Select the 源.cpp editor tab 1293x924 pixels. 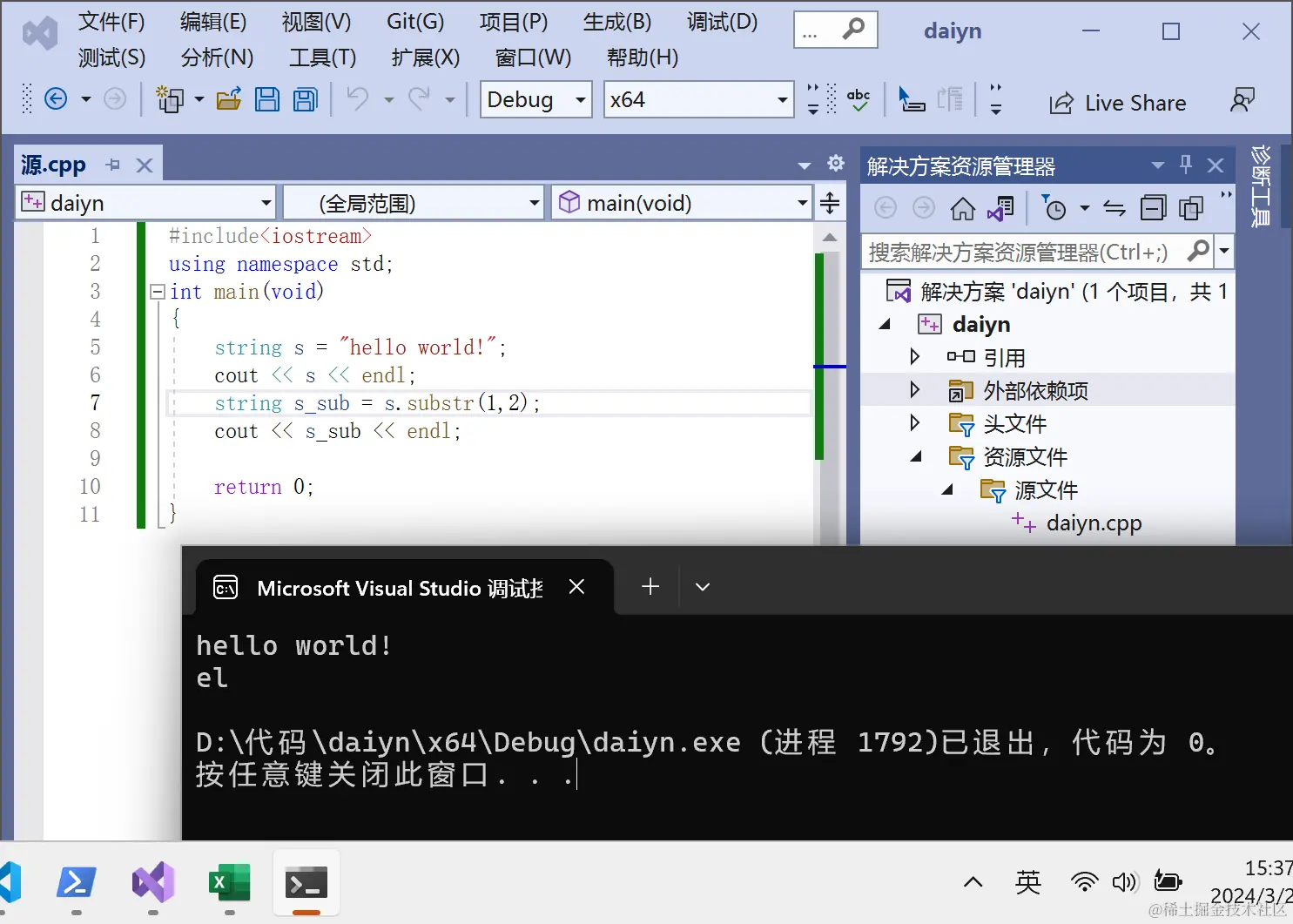53,165
